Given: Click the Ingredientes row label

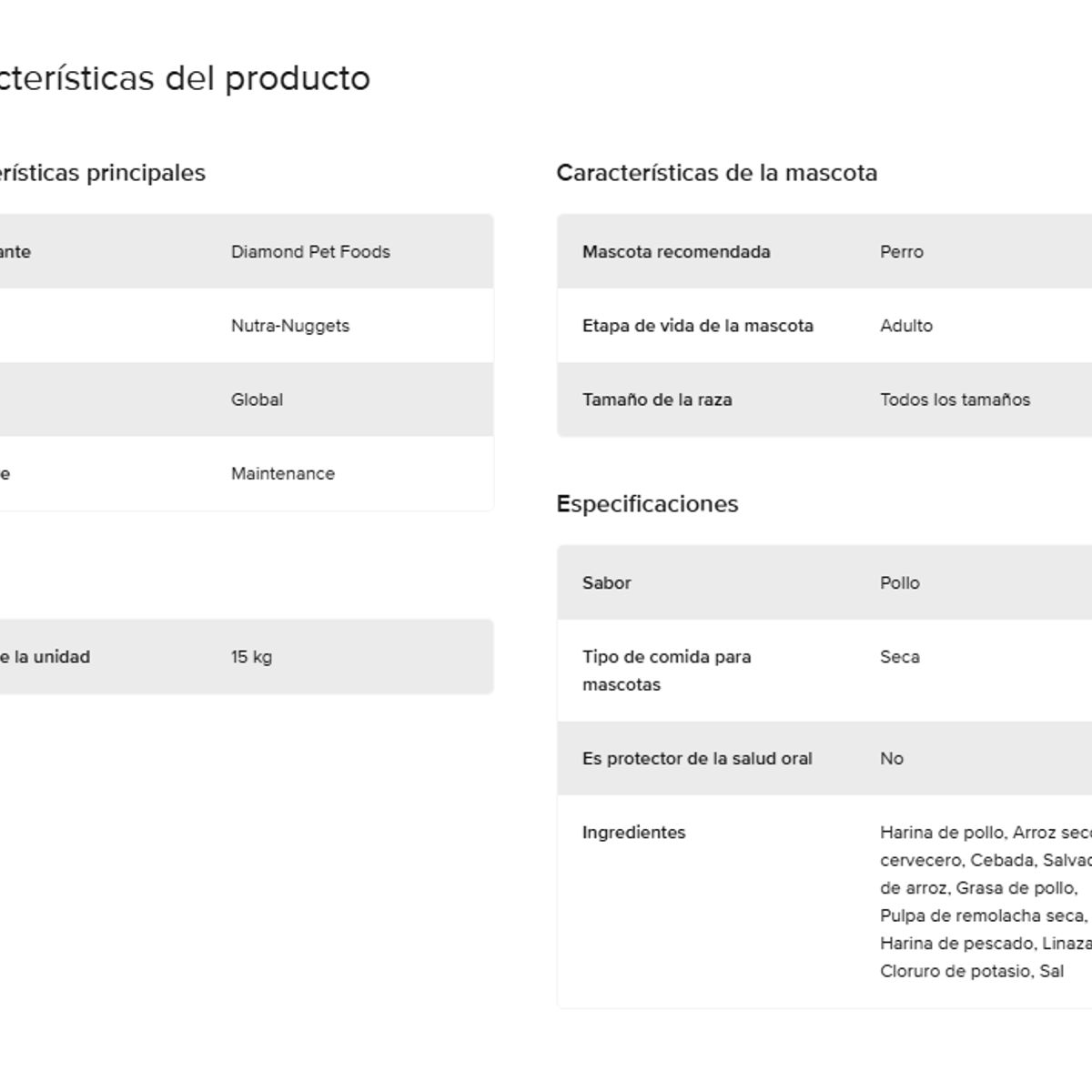Looking at the screenshot, I should (x=633, y=833).
